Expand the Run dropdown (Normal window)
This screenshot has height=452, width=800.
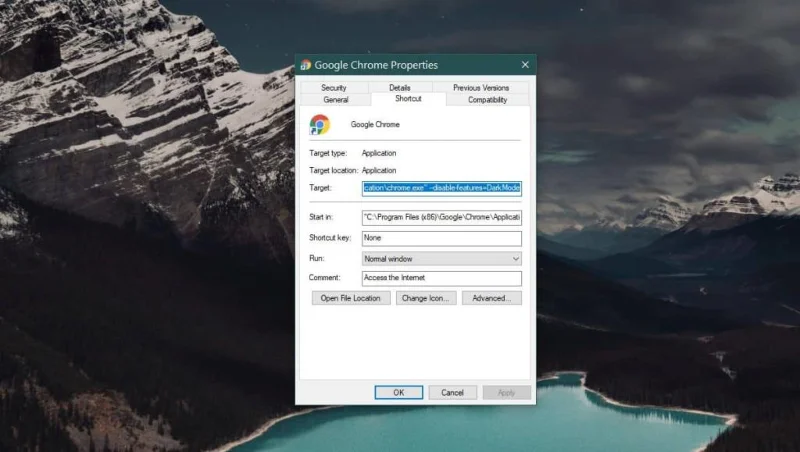click(x=442, y=259)
